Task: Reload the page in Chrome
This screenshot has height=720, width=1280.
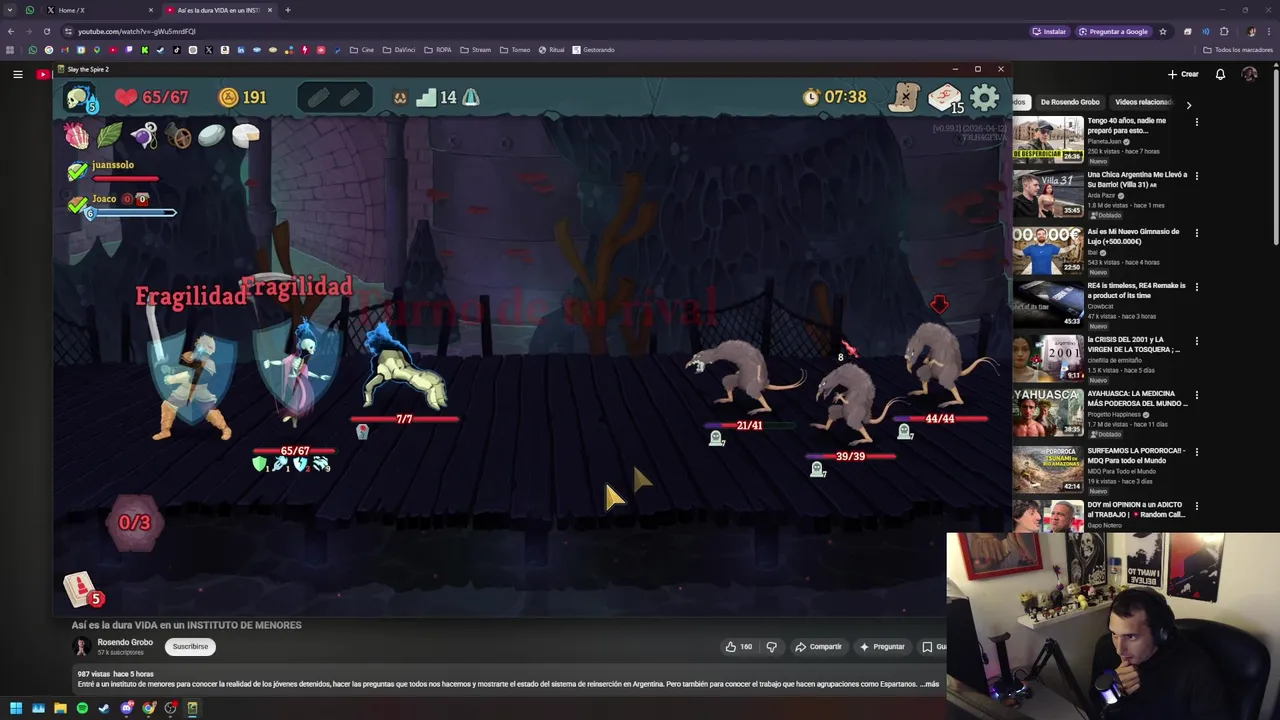Action: (46, 31)
